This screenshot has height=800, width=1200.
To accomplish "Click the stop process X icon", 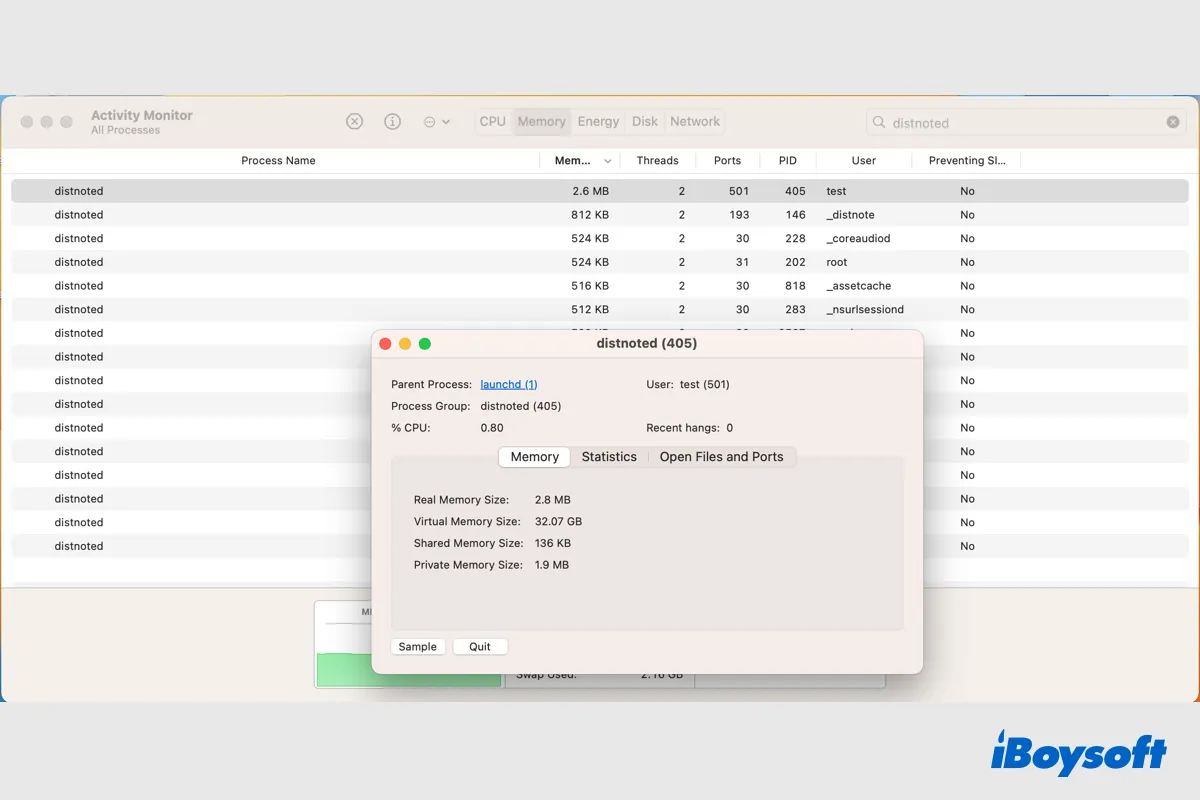I will pos(354,121).
